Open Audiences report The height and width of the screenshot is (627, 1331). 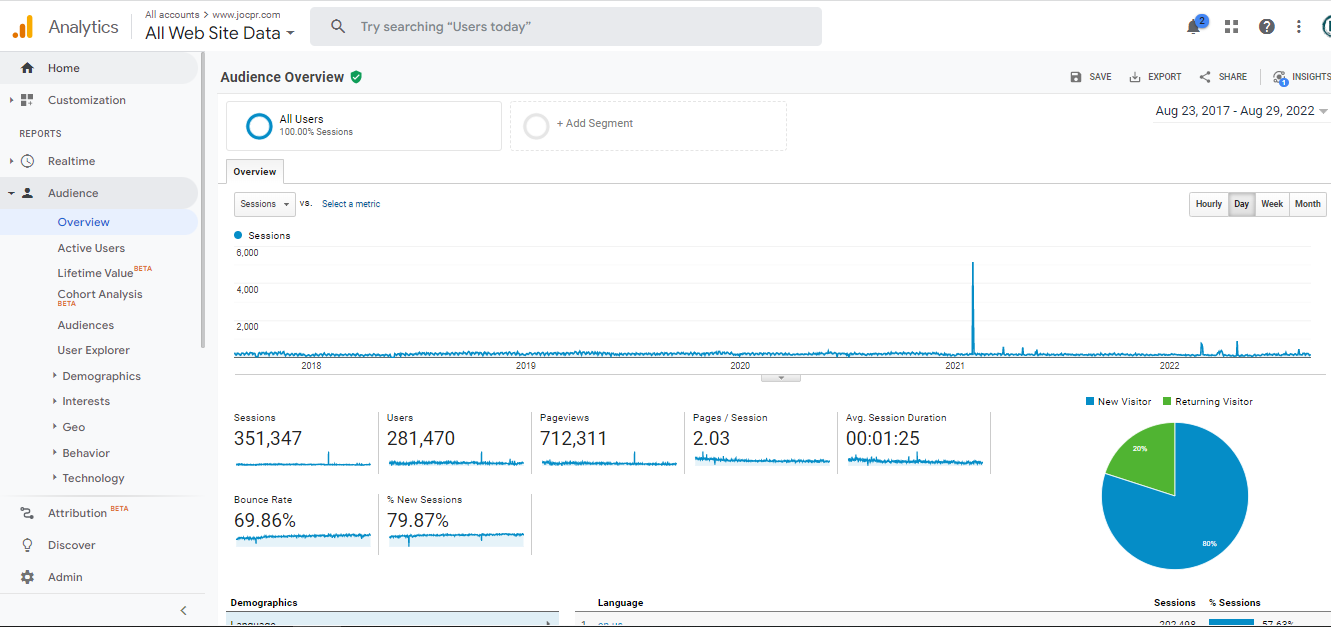86,325
